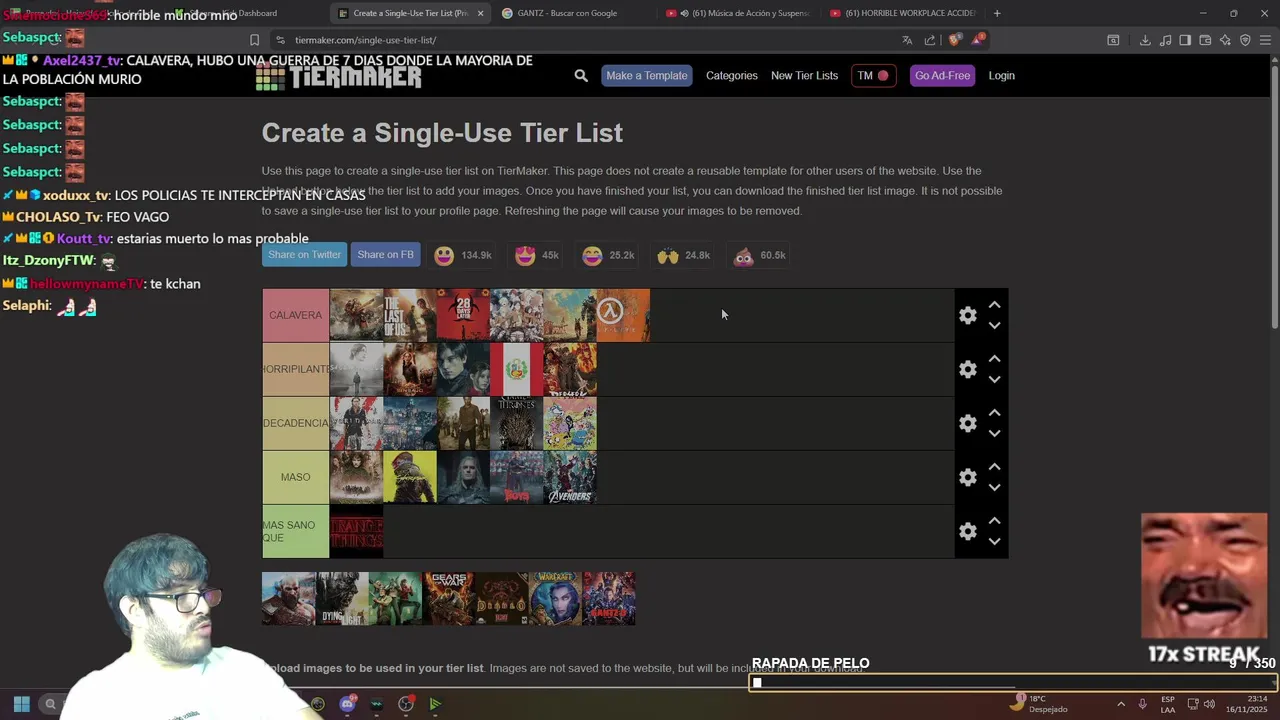Screen dimensions: 1280x720
Task: Open Categories in TierMaker navigation
Action: (x=732, y=76)
